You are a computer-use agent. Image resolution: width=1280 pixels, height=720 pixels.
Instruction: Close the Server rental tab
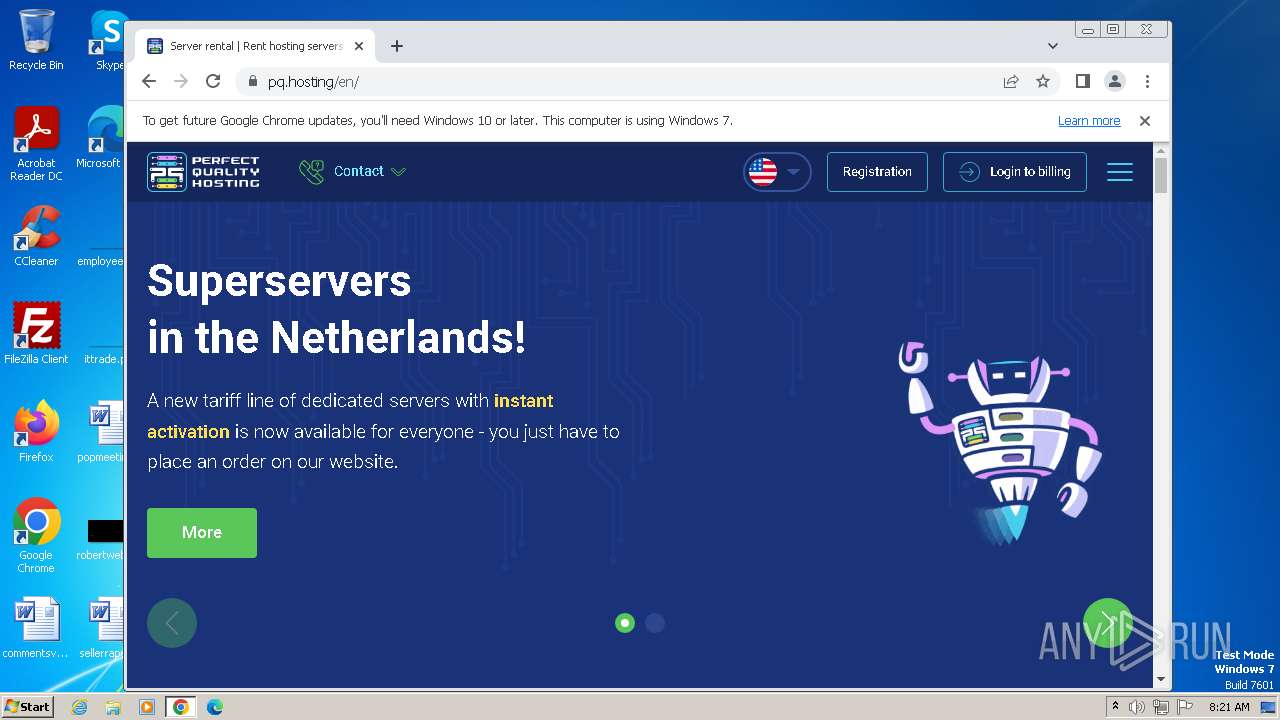pyautogui.click(x=359, y=46)
